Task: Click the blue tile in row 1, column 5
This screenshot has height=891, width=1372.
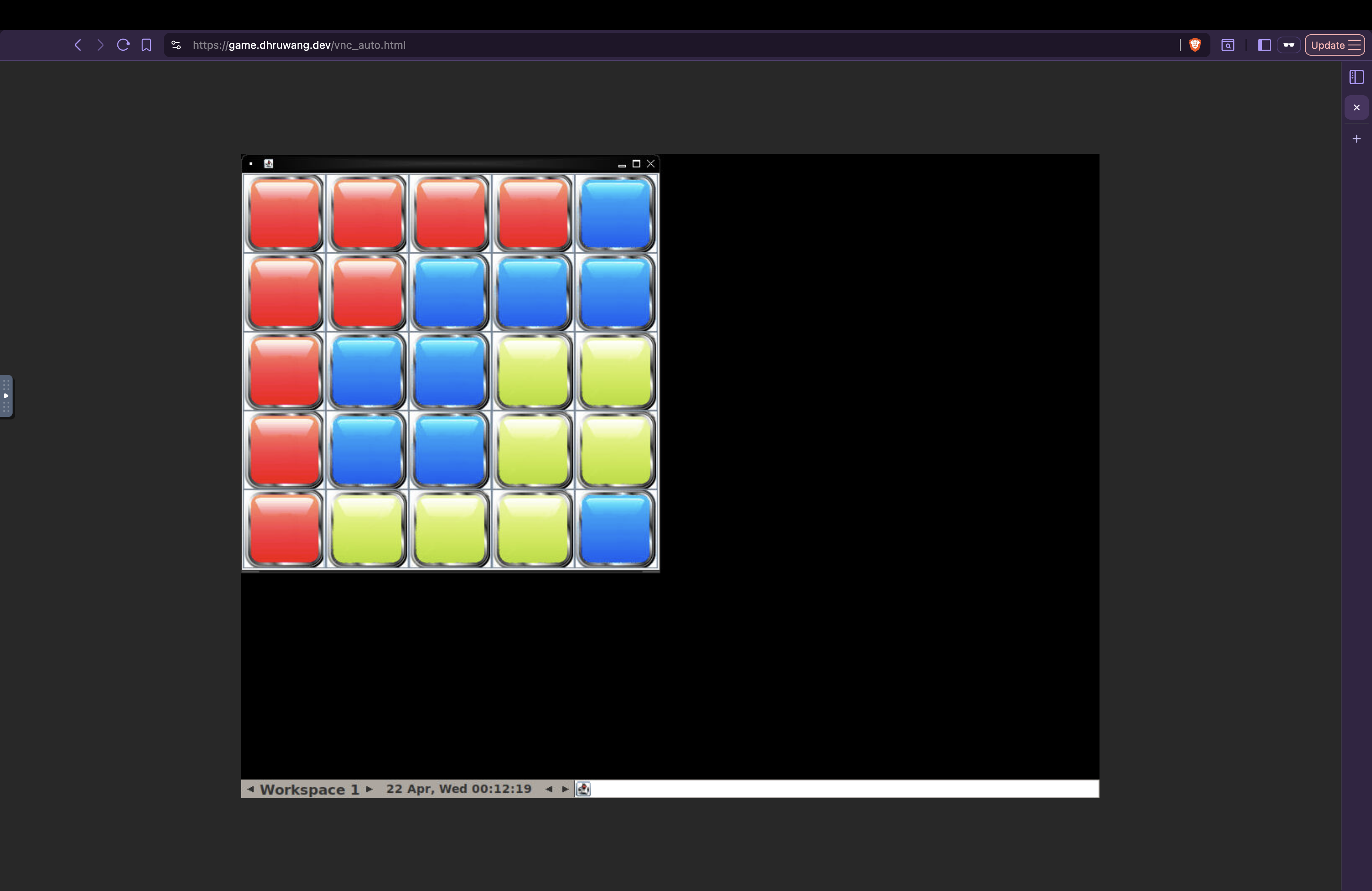Action: [x=616, y=214]
